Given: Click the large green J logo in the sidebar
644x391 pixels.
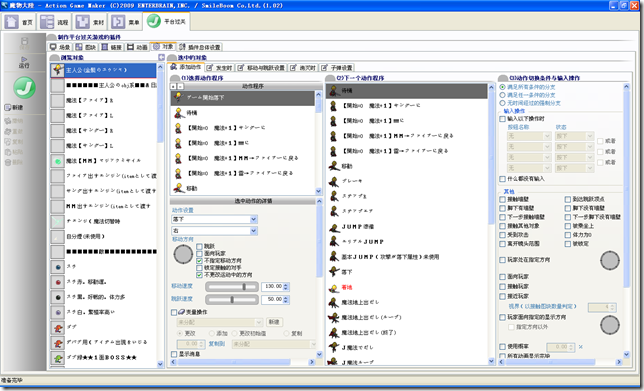Looking at the screenshot, I should coord(24,87).
